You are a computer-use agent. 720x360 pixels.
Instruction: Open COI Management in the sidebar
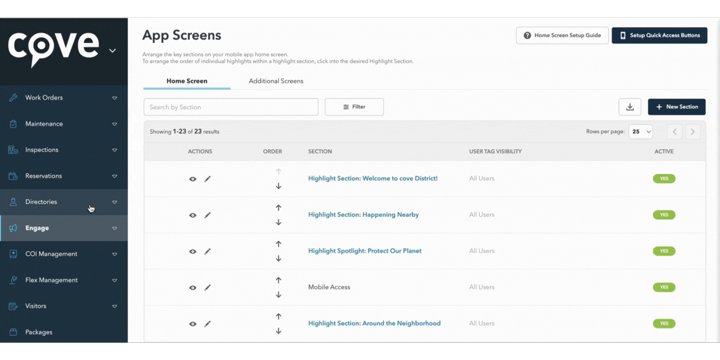click(x=64, y=254)
